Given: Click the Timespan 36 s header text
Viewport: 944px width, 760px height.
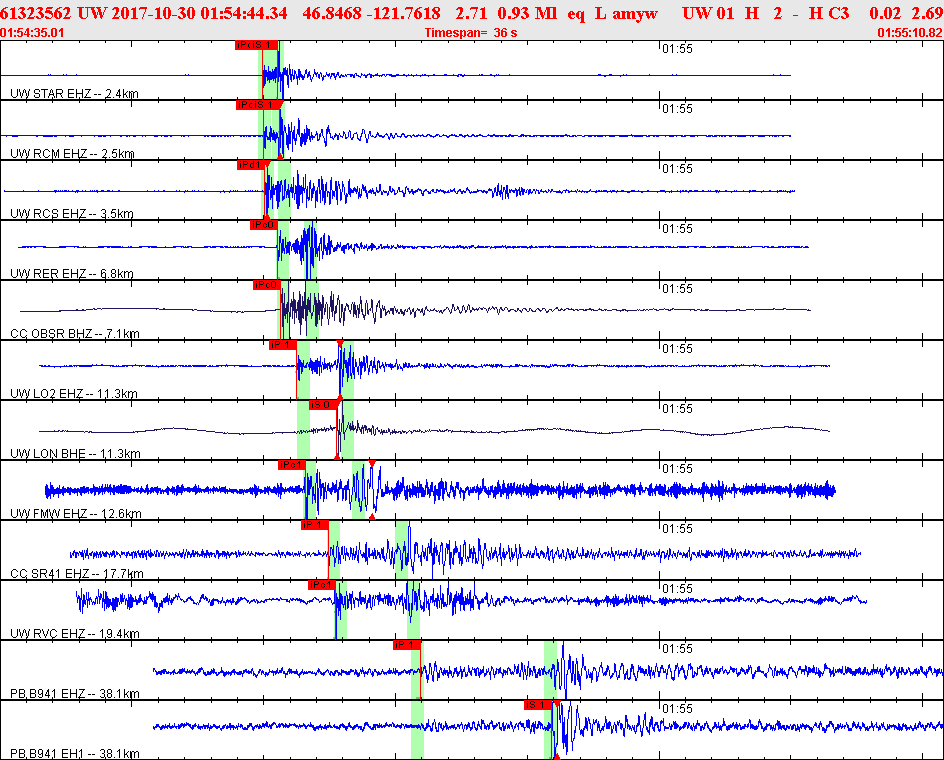Looking at the screenshot, I should click(471, 33).
